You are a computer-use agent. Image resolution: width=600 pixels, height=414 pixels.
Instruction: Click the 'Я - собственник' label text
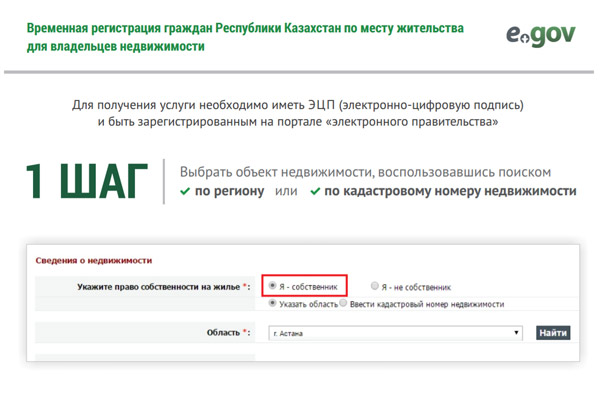coord(308,287)
